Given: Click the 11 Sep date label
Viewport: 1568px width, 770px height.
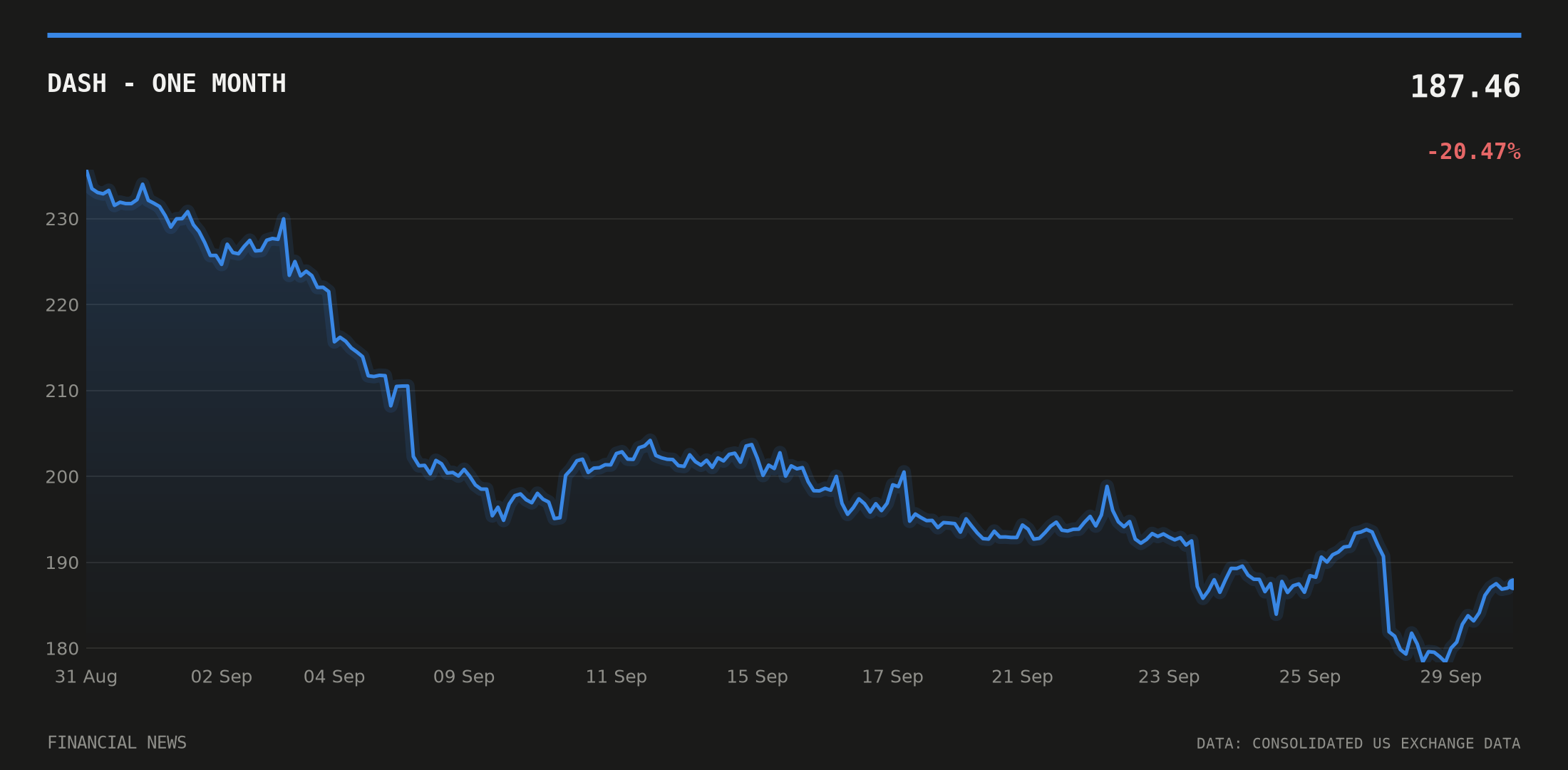Looking at the screenshot, I should [x=617, y=677].
